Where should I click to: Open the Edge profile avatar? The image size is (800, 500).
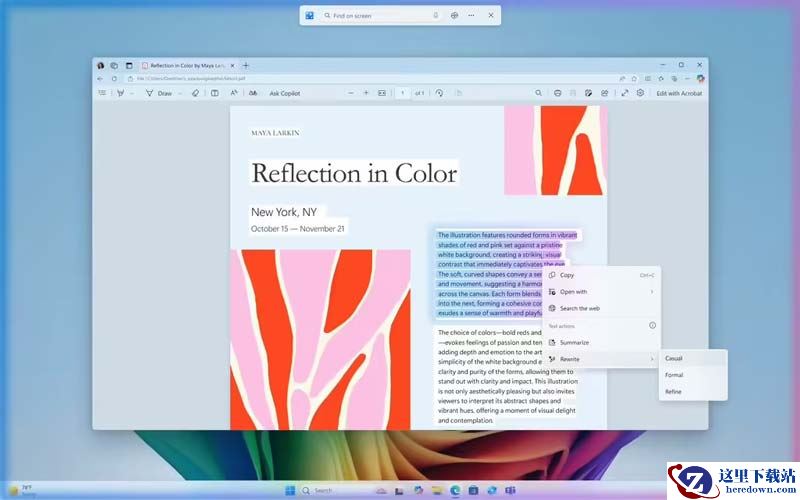(x=101, y=65)
